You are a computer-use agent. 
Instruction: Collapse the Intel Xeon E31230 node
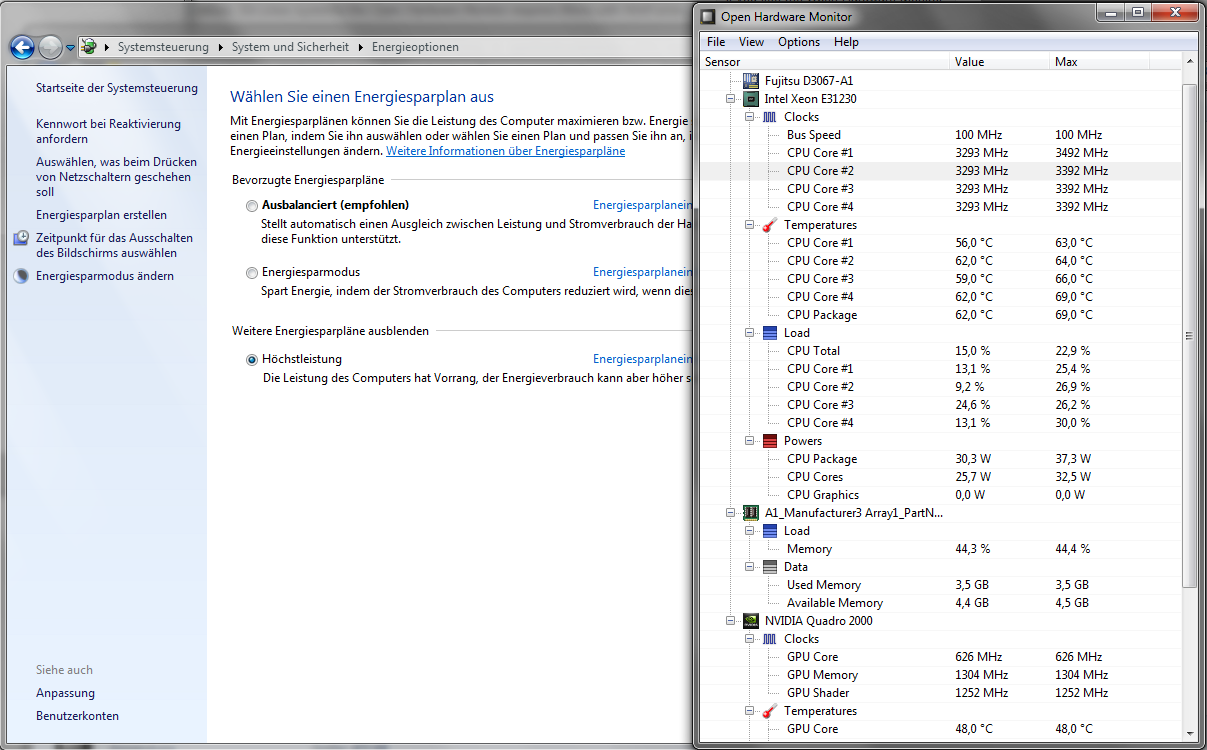732,99
